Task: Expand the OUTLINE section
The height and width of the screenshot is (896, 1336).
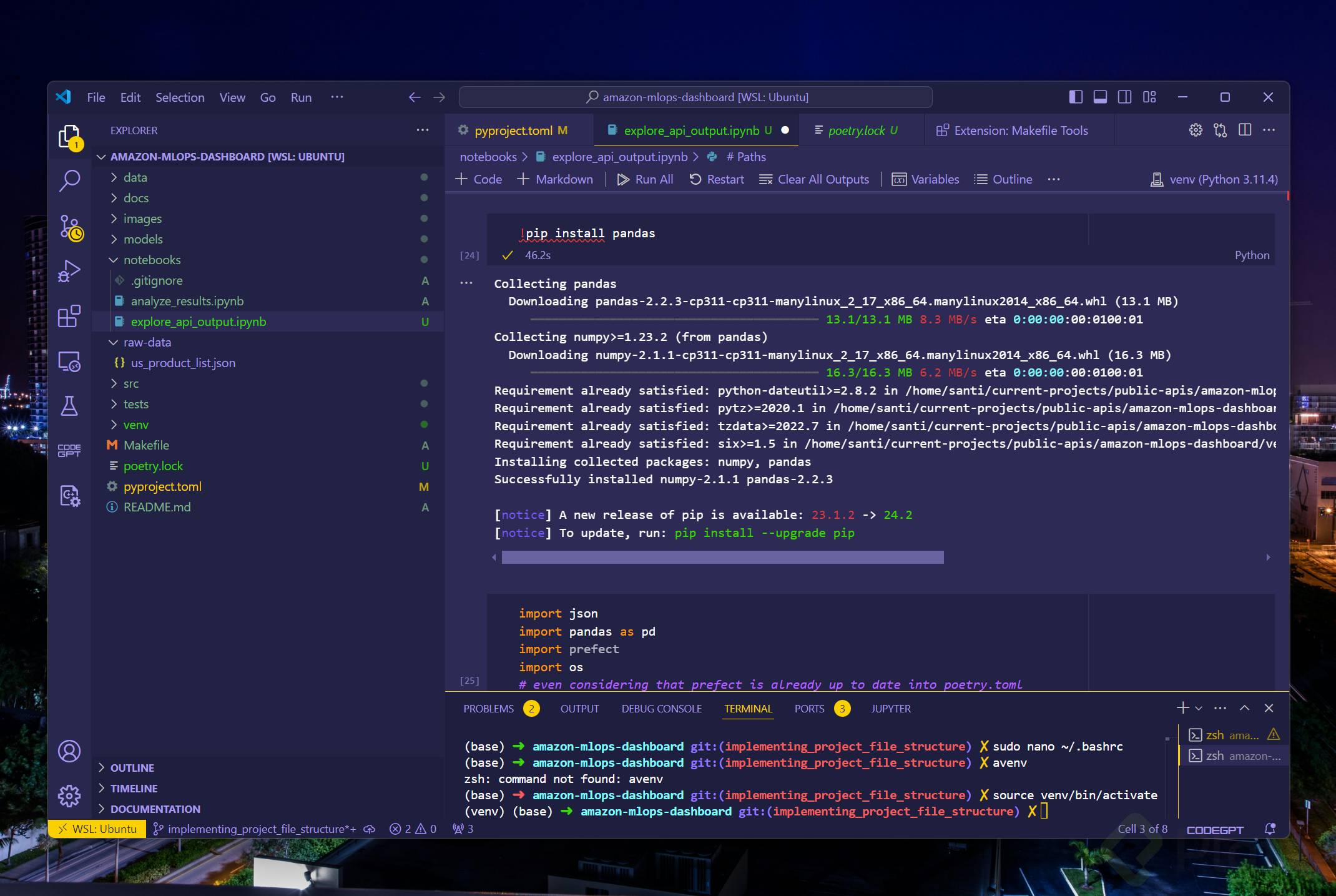Action: coord(132,767)
